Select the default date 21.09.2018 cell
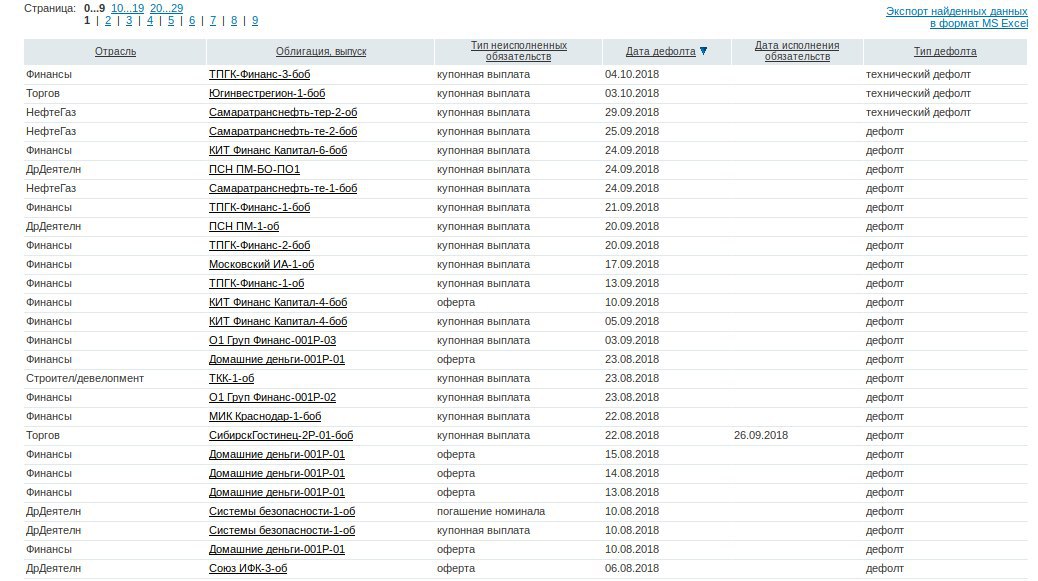The image size is (1038, 581). coord(632,207)
